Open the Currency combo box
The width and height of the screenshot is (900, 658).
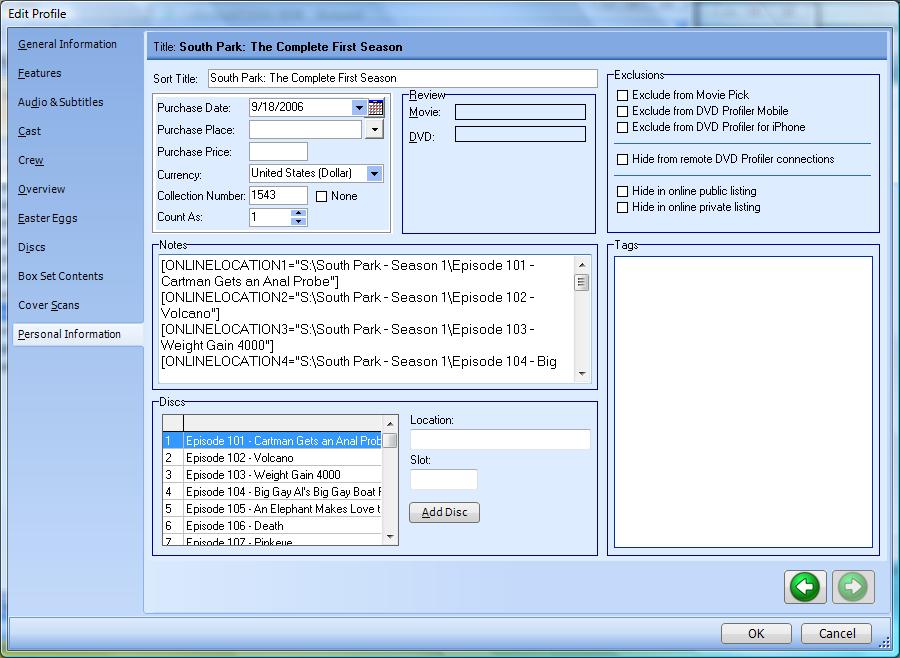374,174
